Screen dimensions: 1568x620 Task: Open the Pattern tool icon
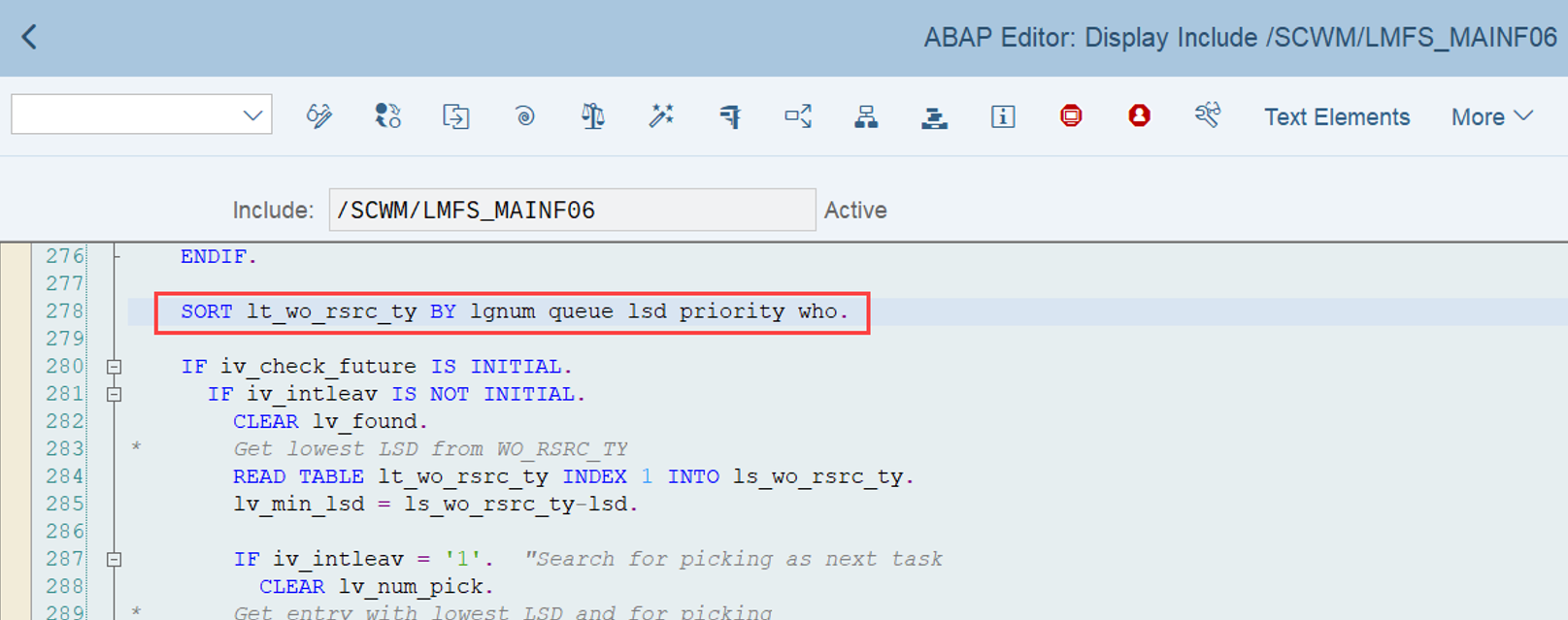(x=1208, y=116)
